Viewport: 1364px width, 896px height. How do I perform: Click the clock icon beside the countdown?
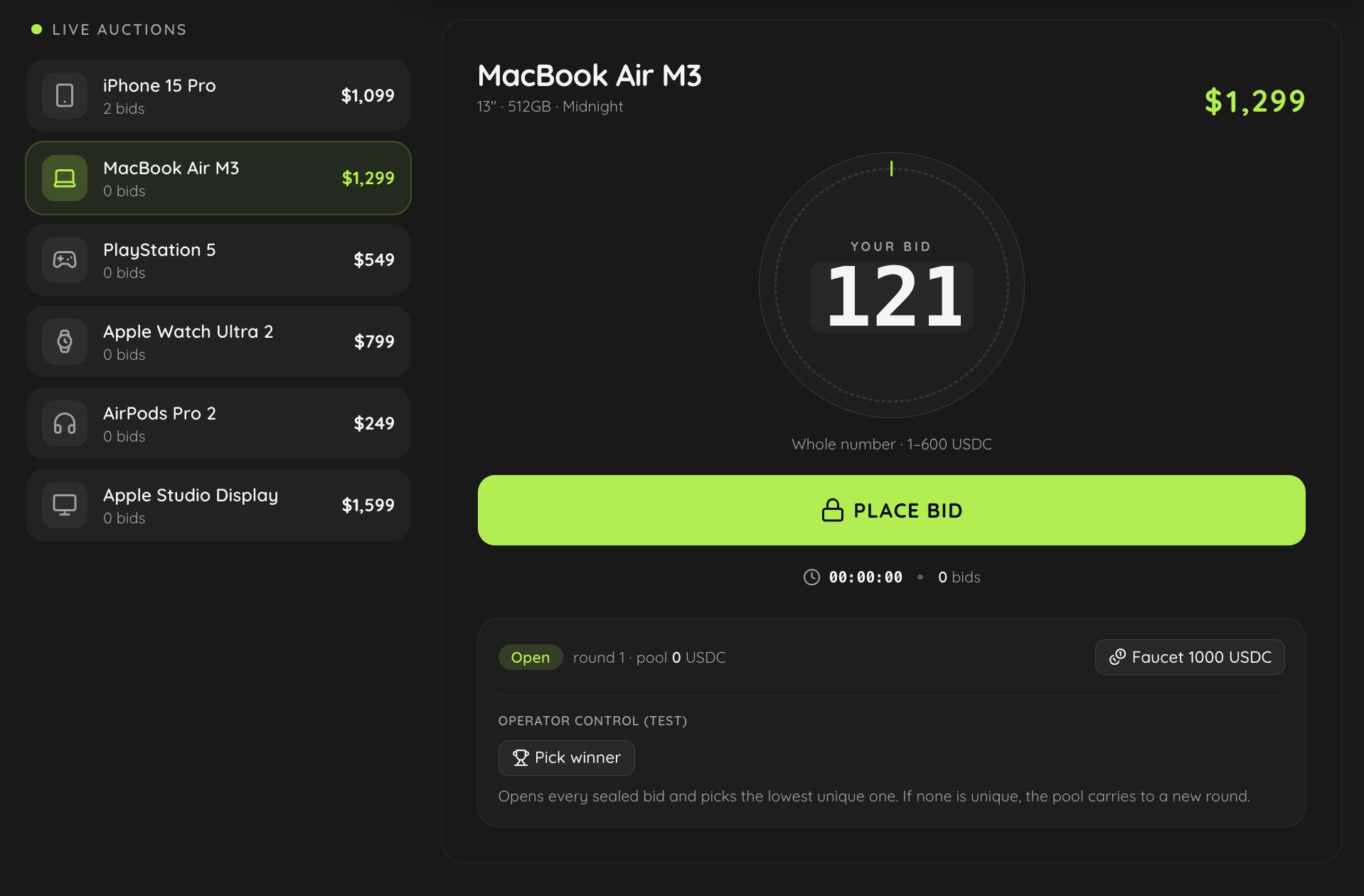coord(811,577)
